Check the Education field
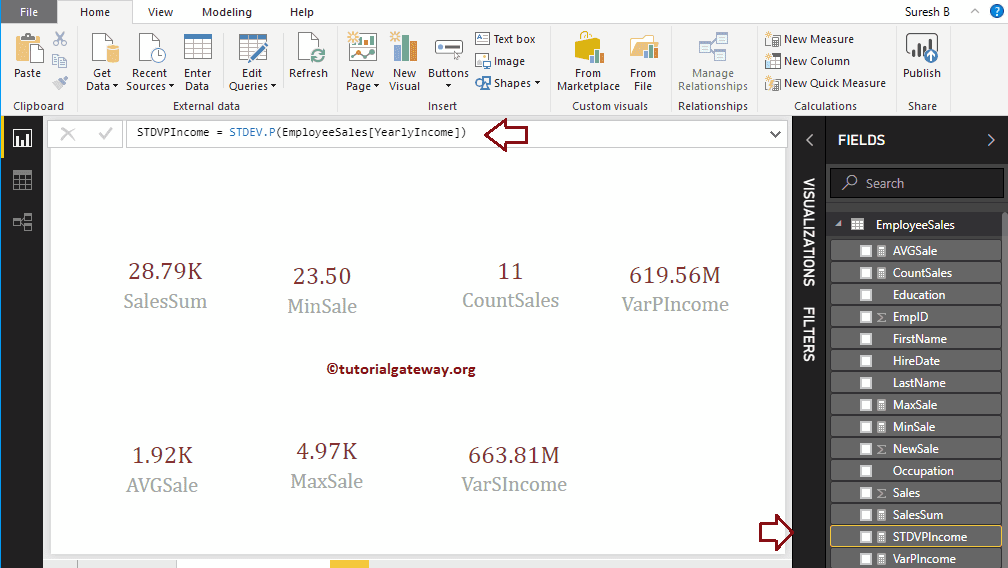 [x=866, y=295]
